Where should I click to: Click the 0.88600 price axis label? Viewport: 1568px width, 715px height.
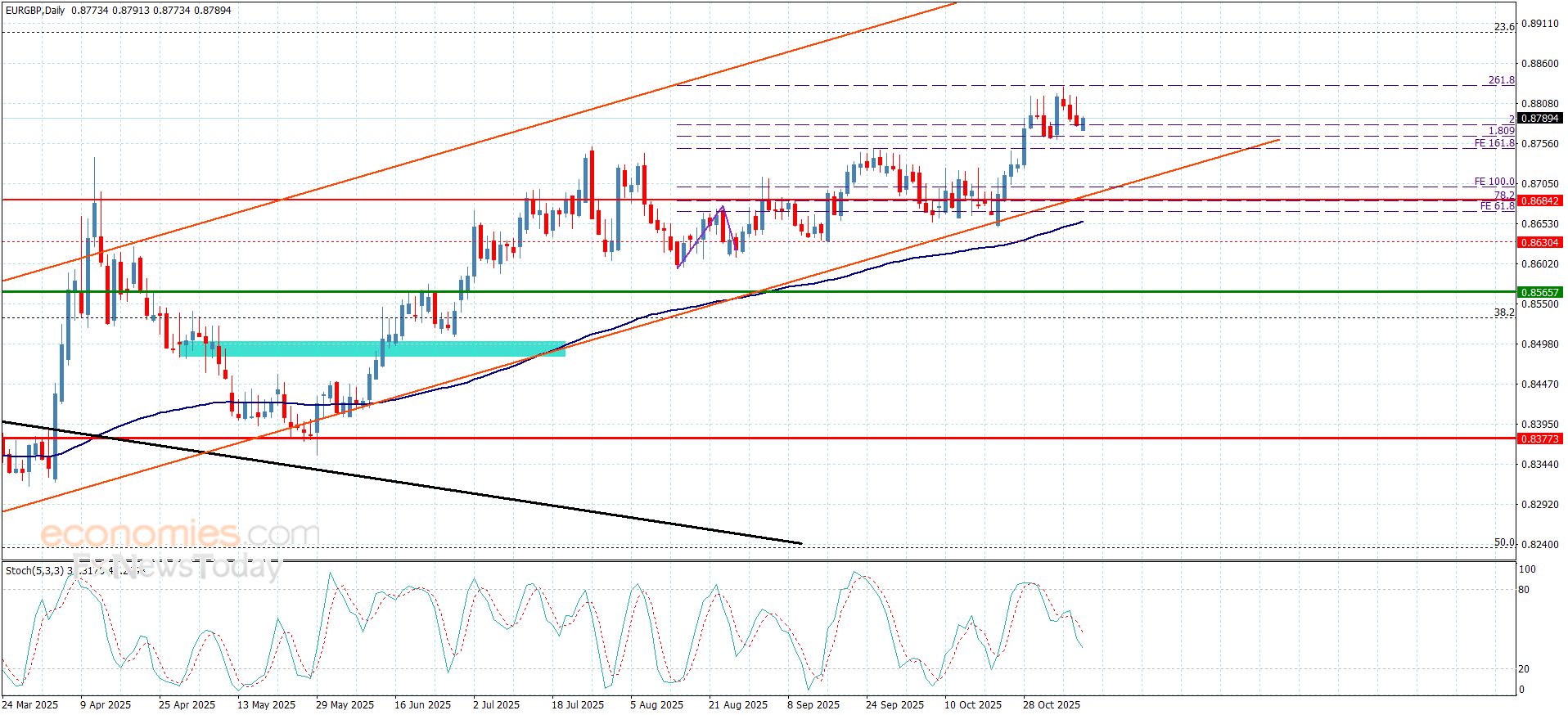pos(1539,64)
